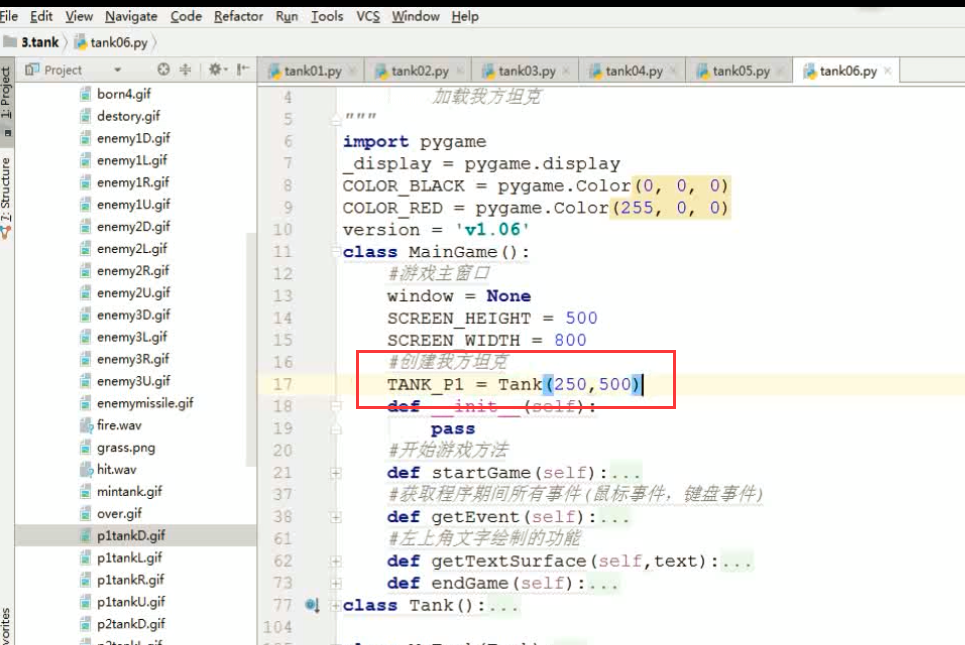
Task: Toggle the Structure side tool window
Action: tap(6, 197)
